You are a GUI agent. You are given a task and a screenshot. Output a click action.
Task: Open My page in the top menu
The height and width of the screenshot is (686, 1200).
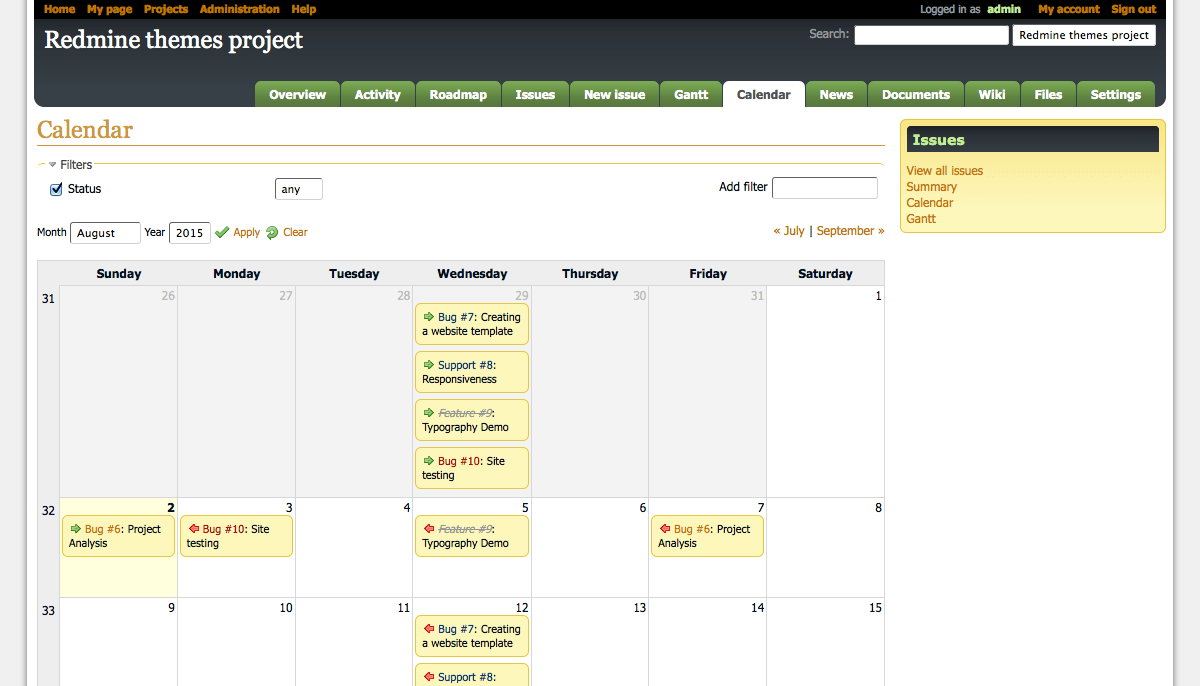[110, 9]
